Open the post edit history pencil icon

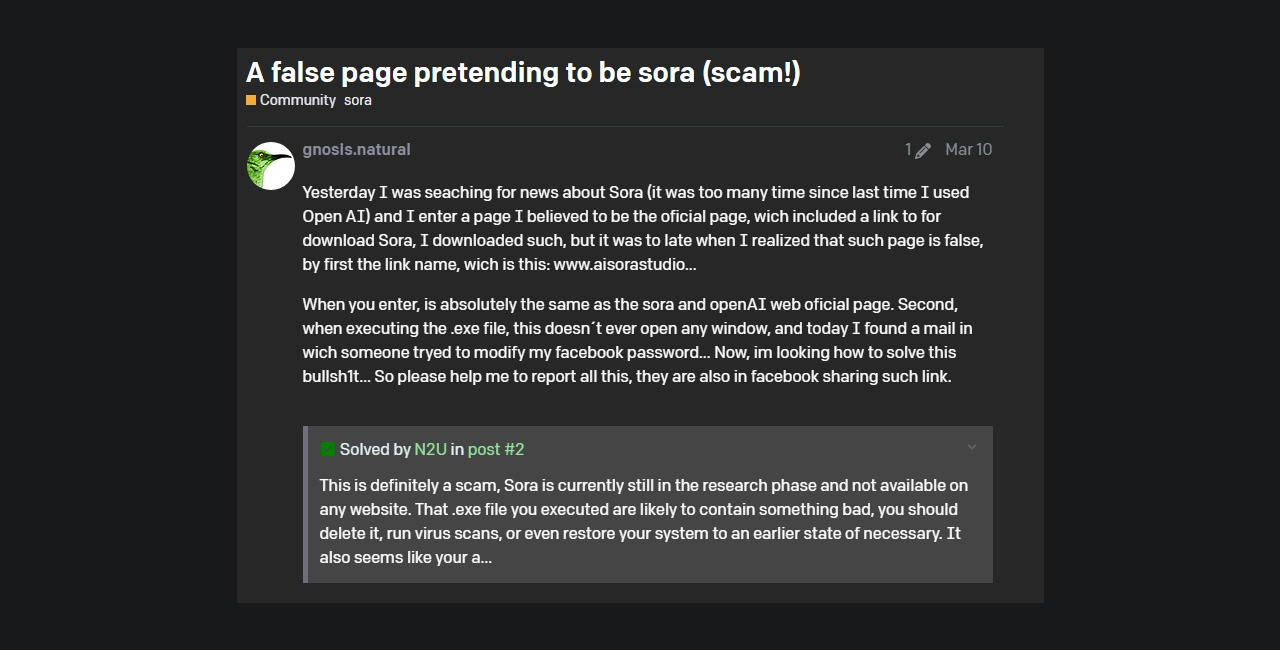(923, 150)
